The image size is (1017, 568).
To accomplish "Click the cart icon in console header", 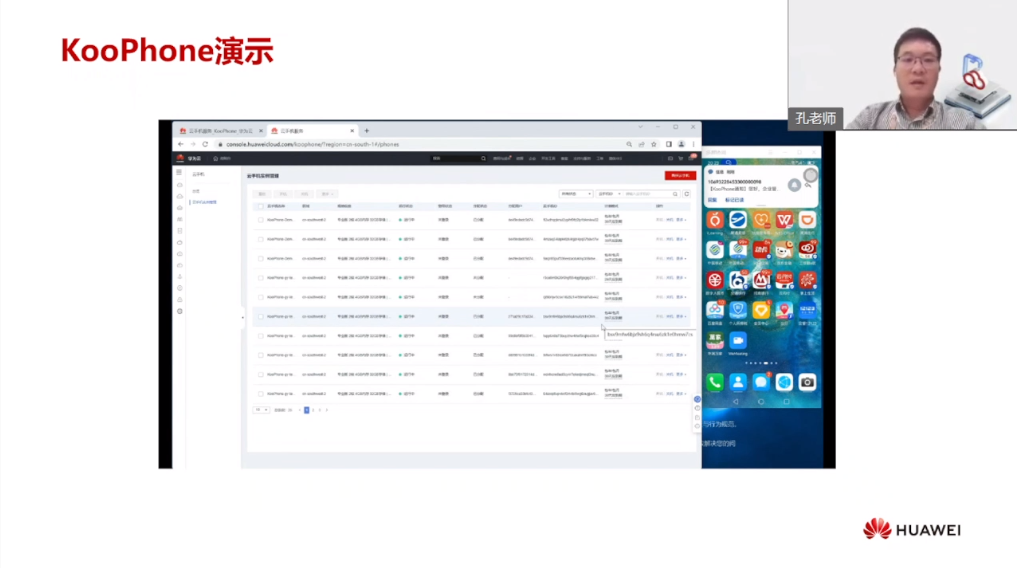I will (680, 158).
